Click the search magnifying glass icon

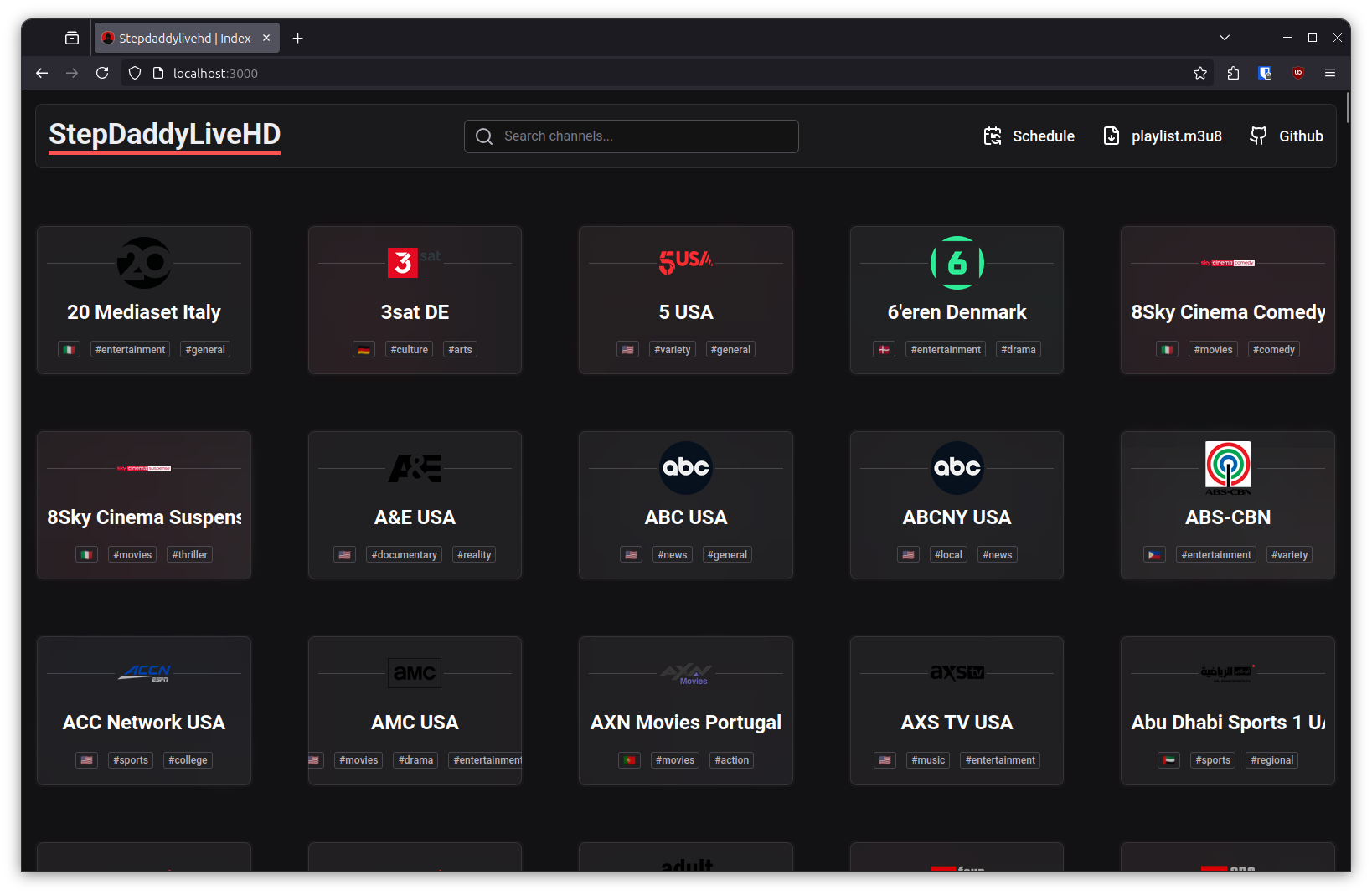coord(484,136)
